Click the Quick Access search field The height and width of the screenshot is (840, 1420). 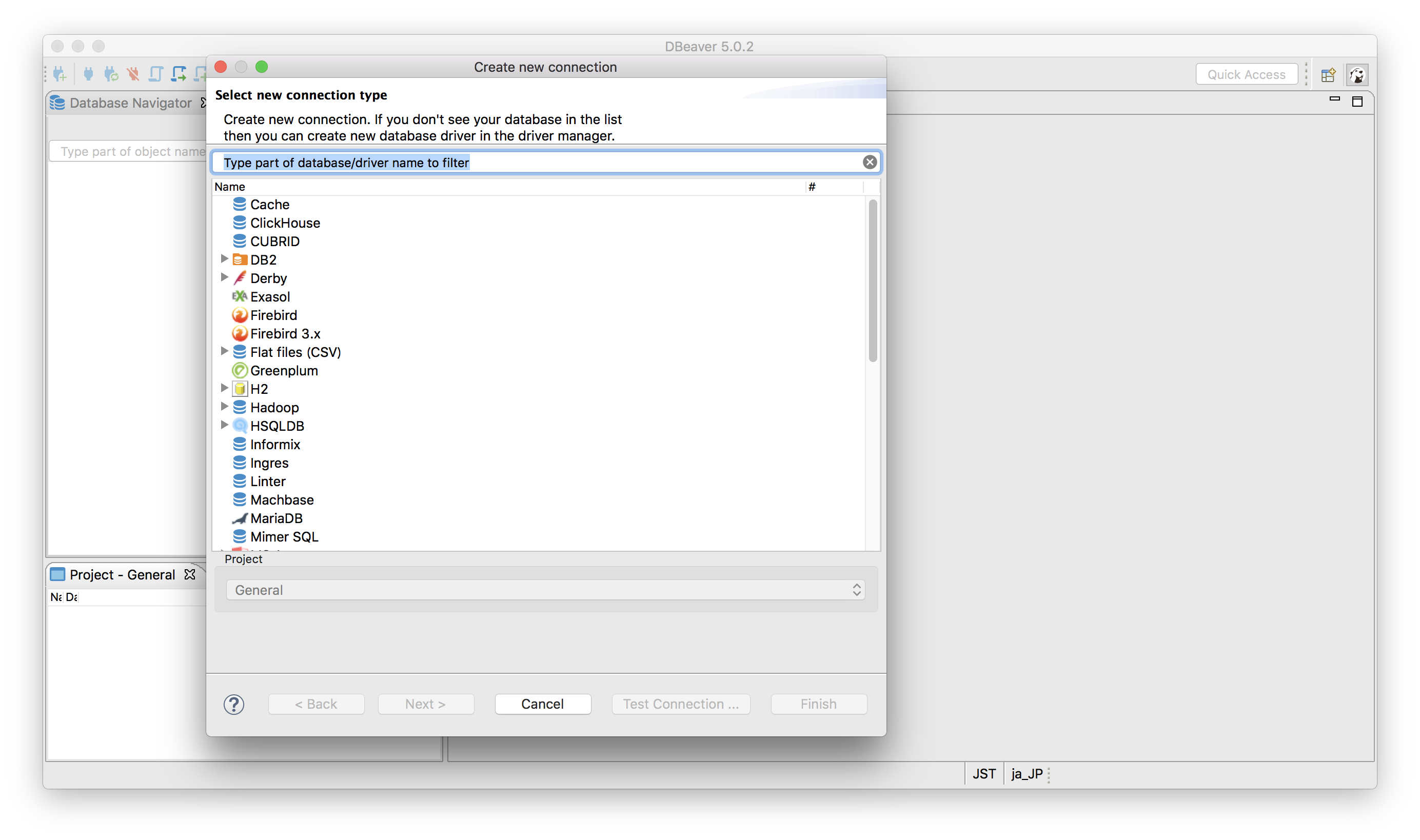pyautogui.click(x=1246, y=74)
